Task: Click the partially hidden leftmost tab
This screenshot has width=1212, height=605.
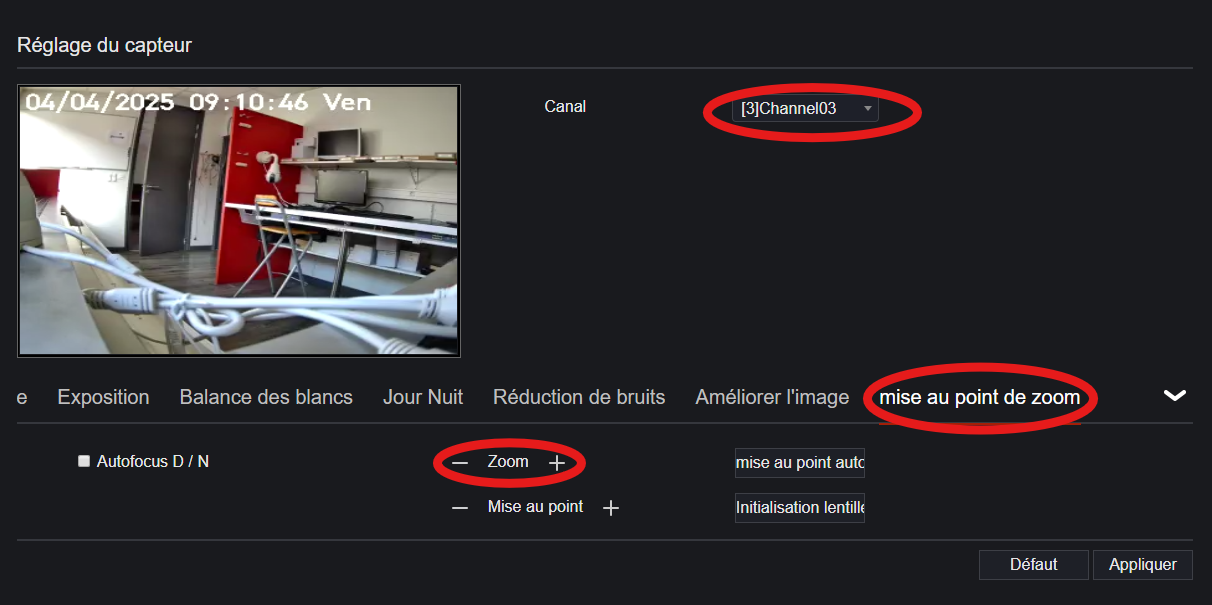Action: tap(22, 397)
